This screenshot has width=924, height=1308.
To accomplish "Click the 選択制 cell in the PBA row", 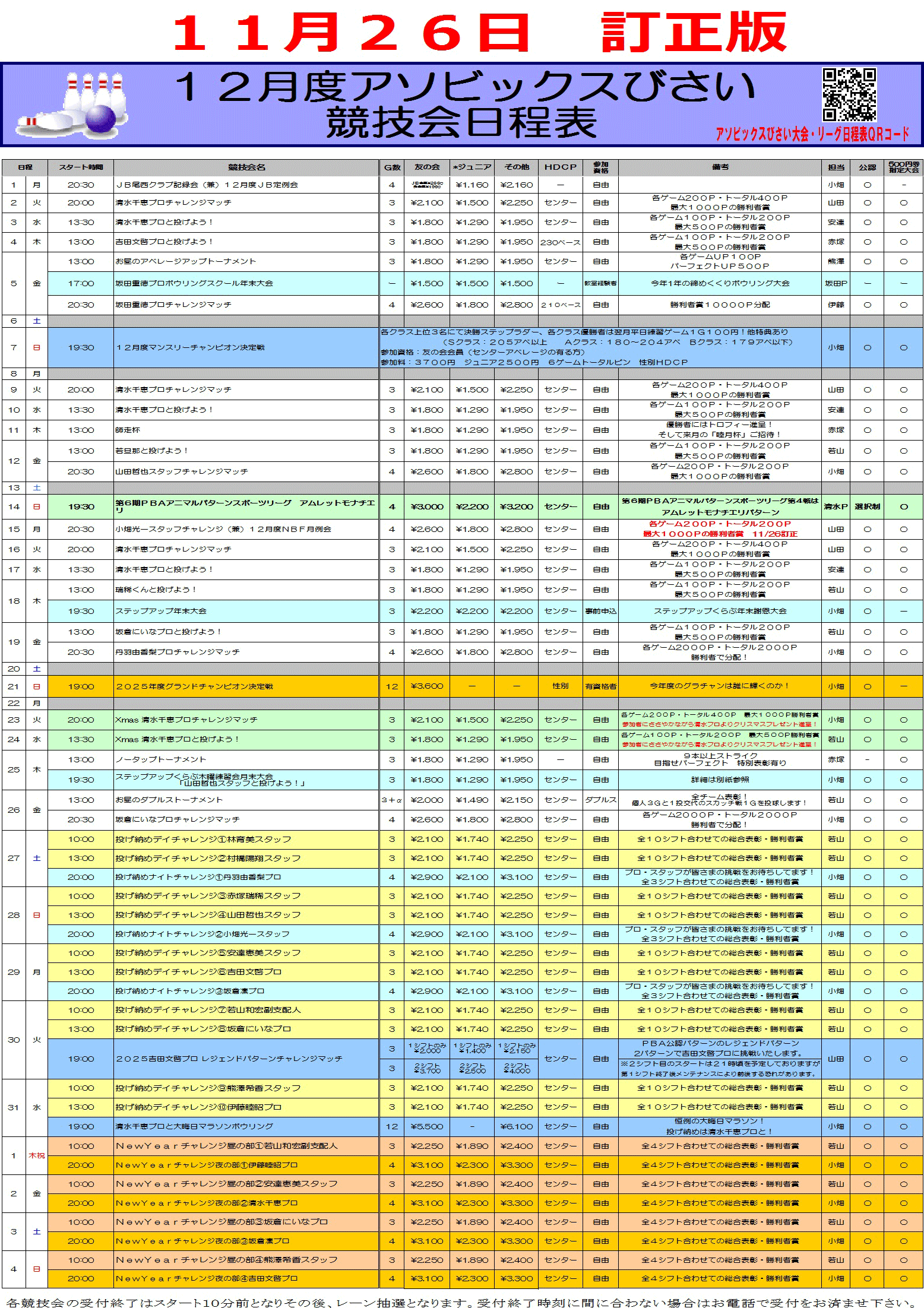I will (867, 506).
